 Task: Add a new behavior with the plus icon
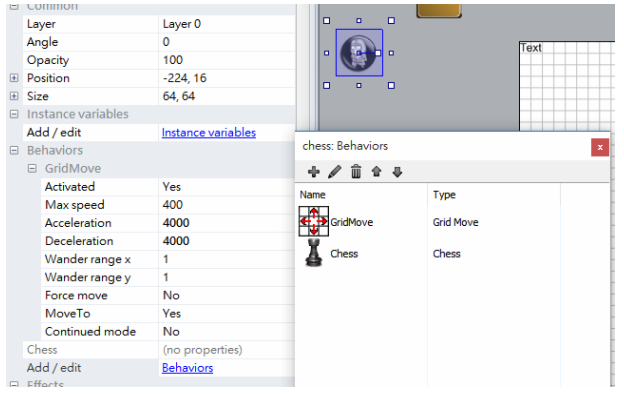pyautogui.click(x=314, y=172)
